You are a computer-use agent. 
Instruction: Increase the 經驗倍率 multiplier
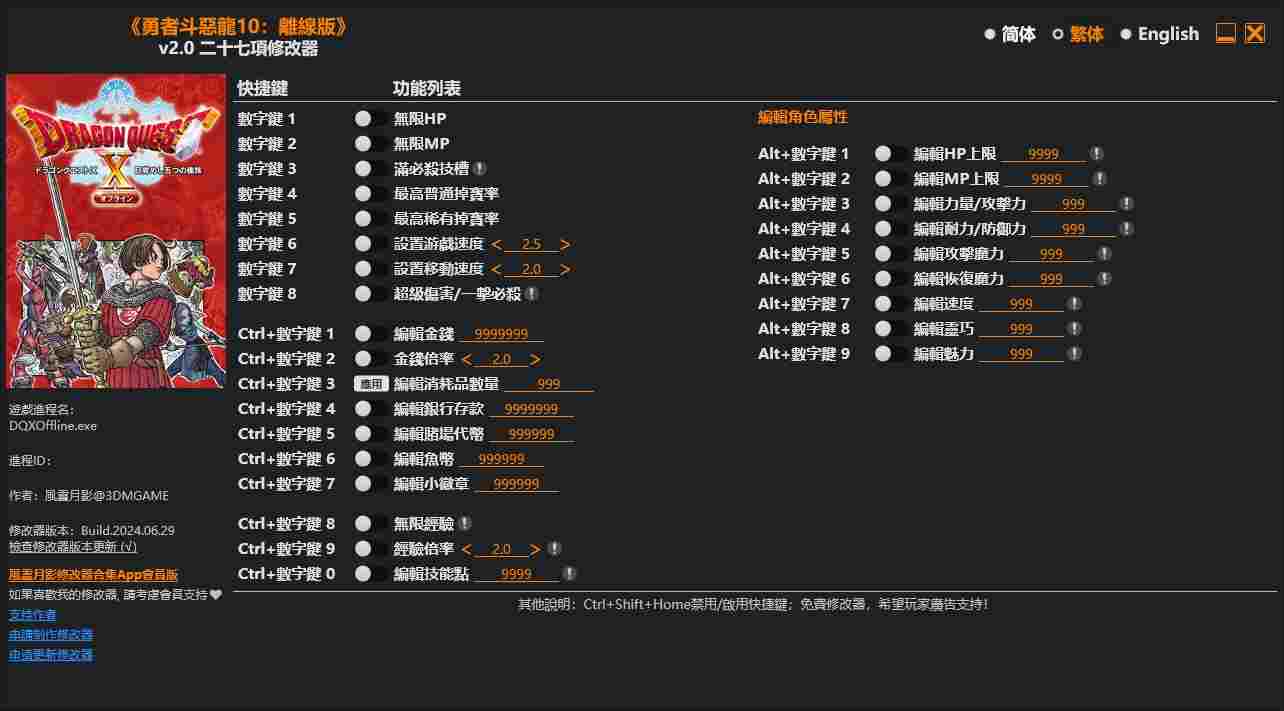[535, 550]
